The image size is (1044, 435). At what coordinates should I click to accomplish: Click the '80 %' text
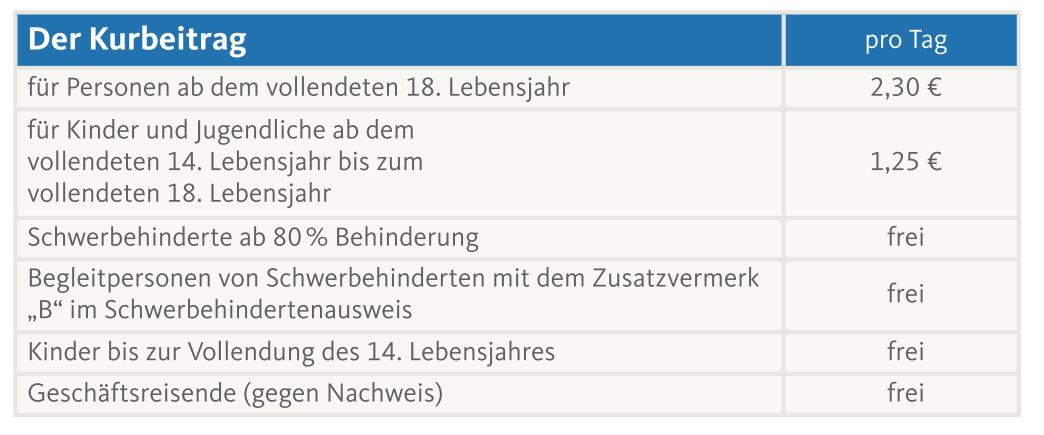click(331, 238)
